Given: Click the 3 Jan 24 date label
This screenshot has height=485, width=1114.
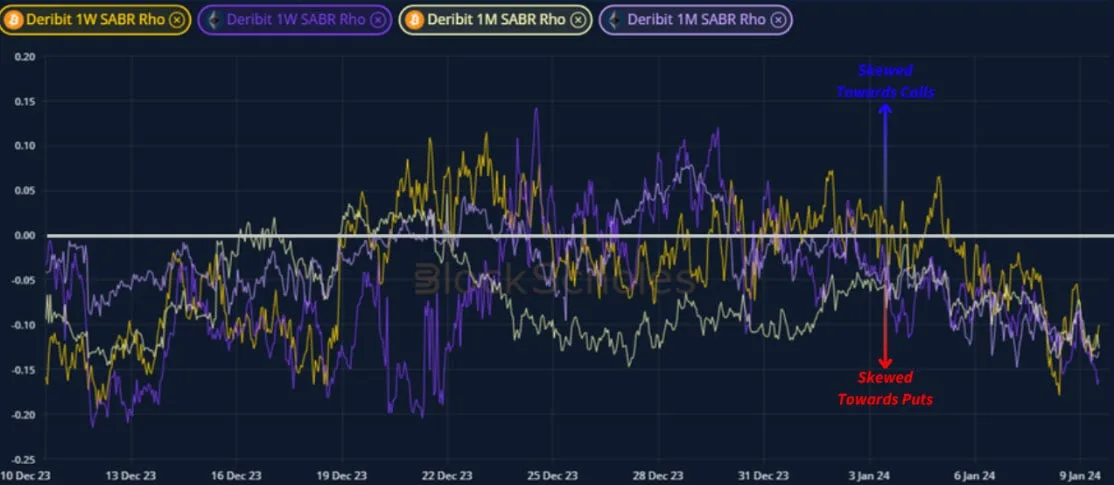Looking at the screenshot, I should [x=871, y=475].
